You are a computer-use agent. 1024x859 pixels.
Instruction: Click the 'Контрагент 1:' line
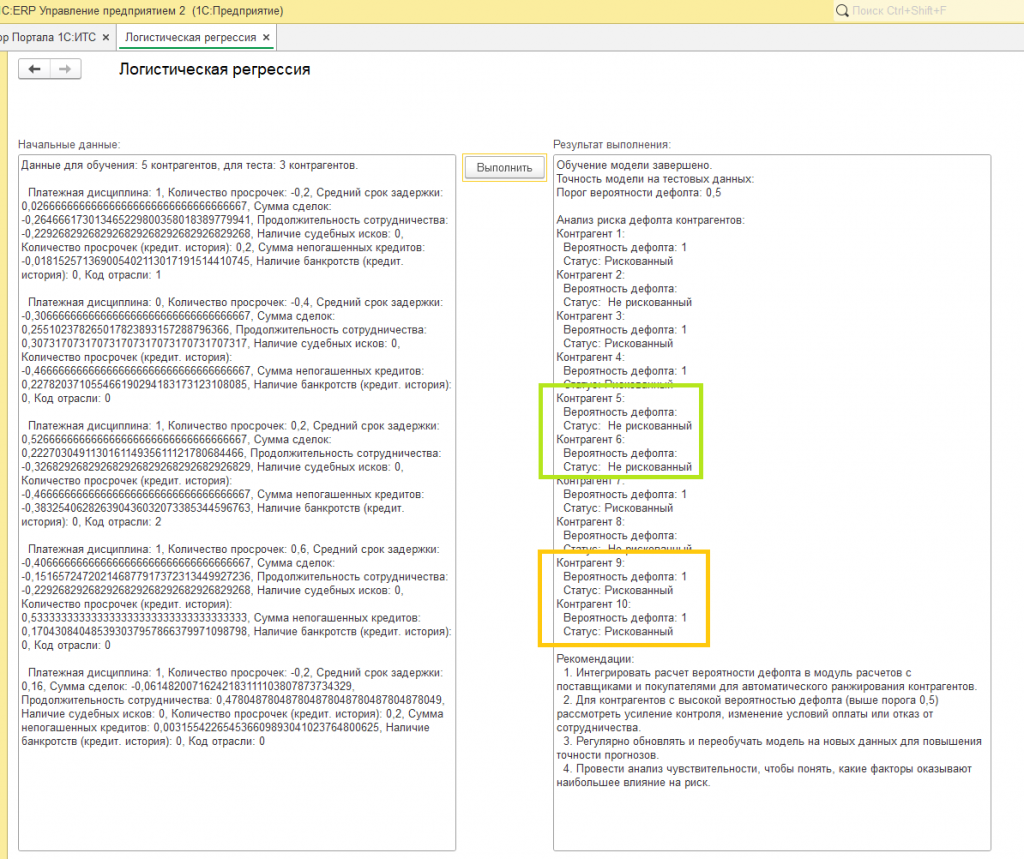point(590,234)
